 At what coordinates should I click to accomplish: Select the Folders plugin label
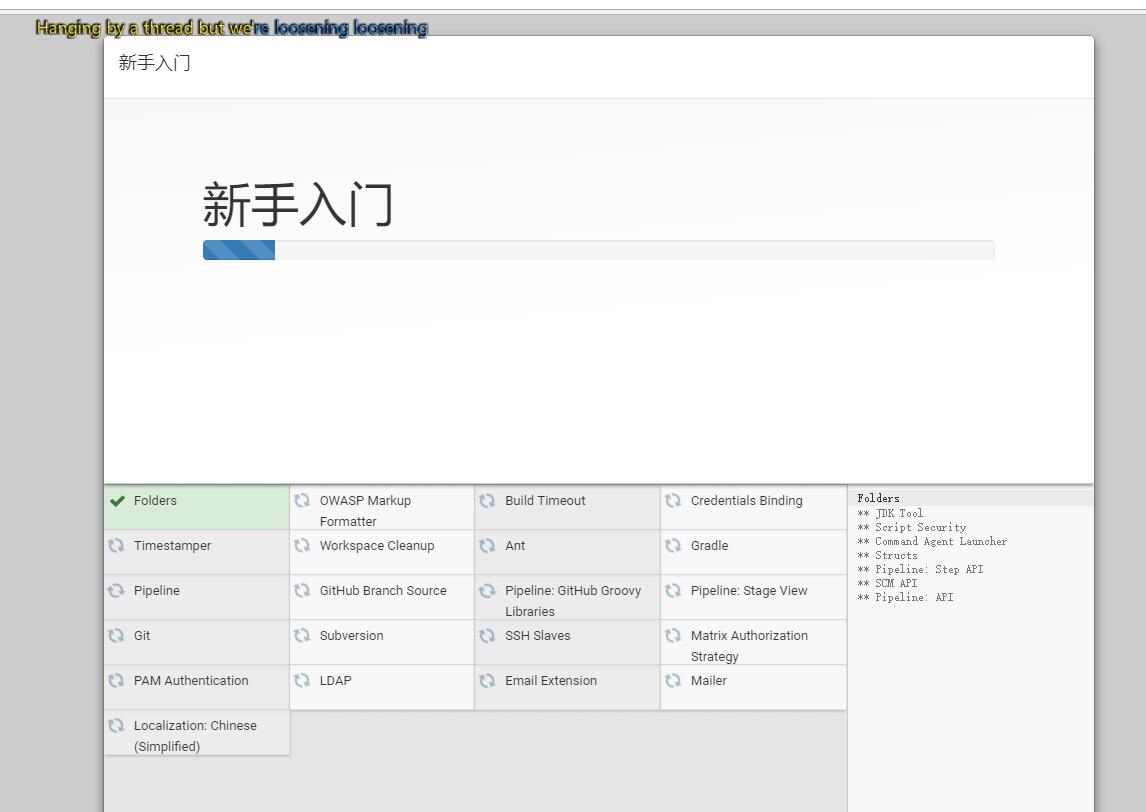click(x=155, y=501)
